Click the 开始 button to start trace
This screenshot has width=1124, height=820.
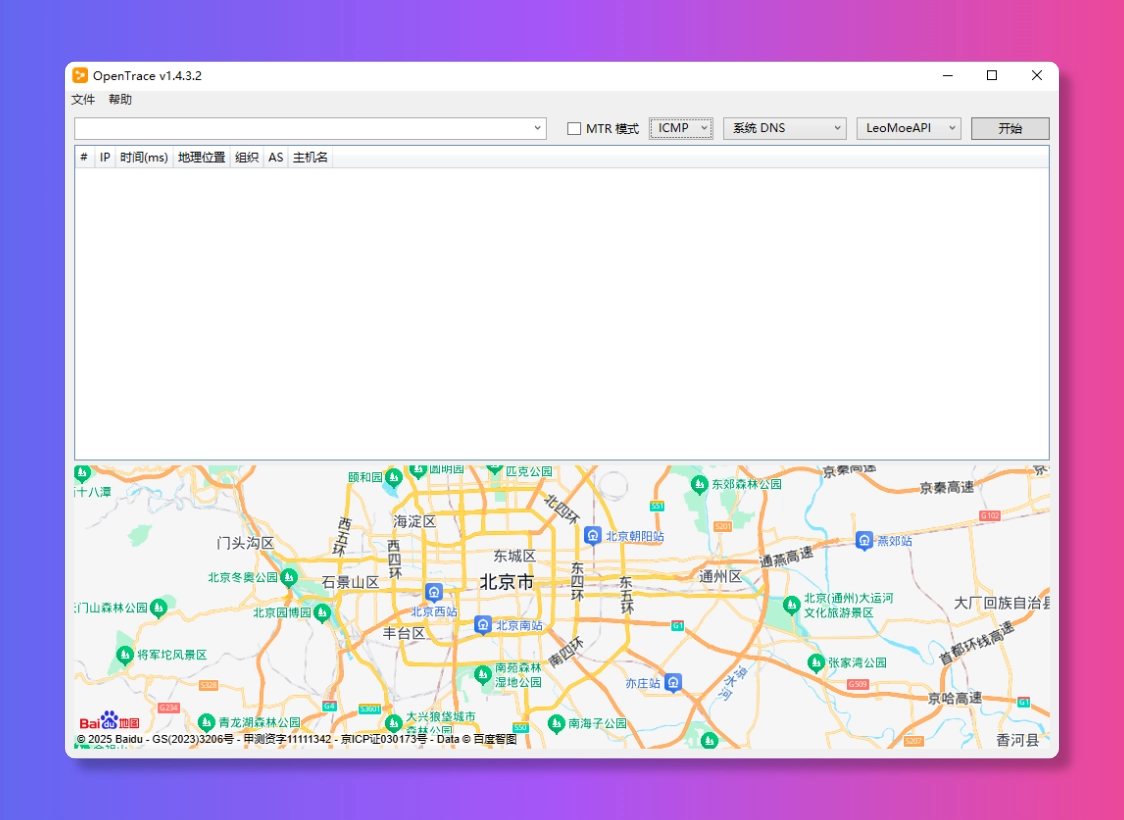tap(1010, 128)
